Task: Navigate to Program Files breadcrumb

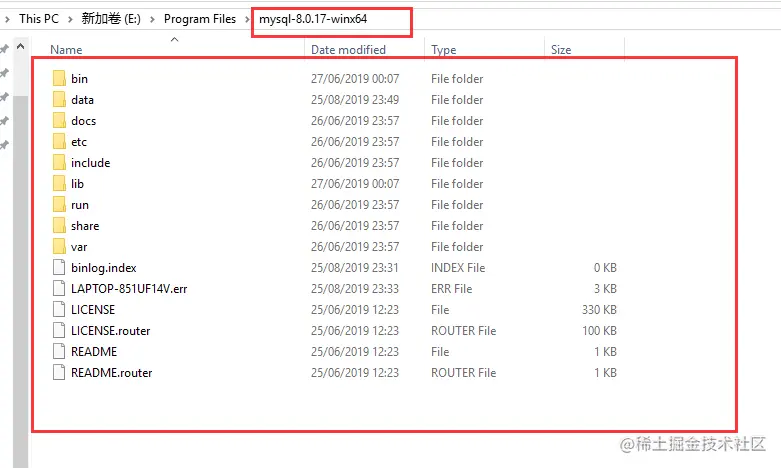Action: pyautogui.click(x=200, y=19)
